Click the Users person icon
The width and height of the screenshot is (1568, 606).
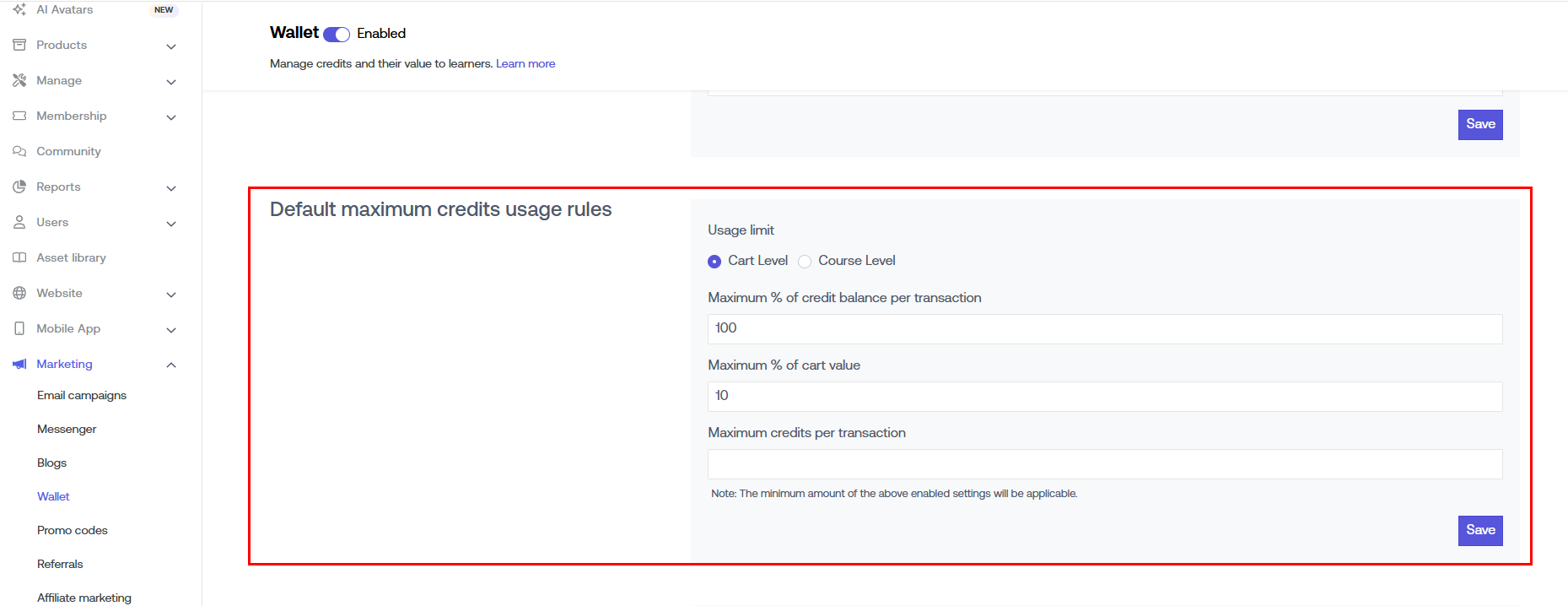click(x=19, y=222)
